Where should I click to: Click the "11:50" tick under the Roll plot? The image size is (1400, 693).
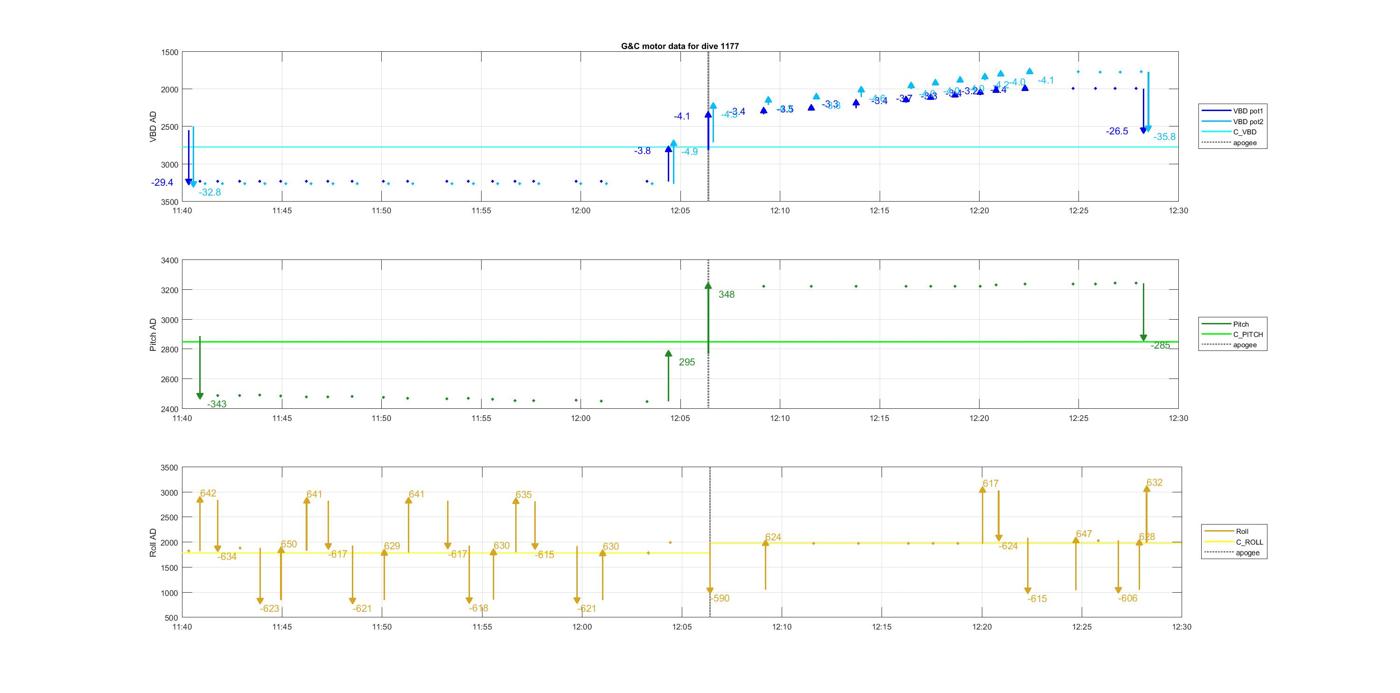(x=382, y=627)
